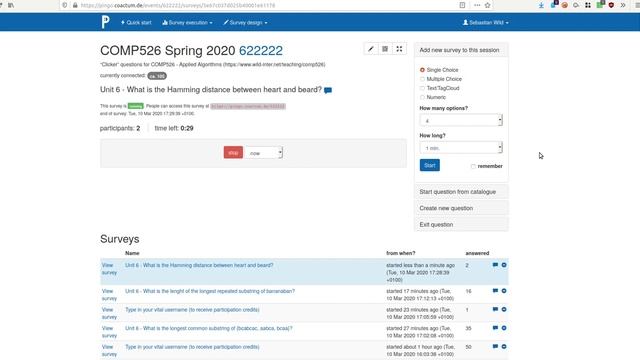Screen dimensions: 640x360
Task: Click the round blue icon in the bananaban row
Action: [x=504, y=291]
